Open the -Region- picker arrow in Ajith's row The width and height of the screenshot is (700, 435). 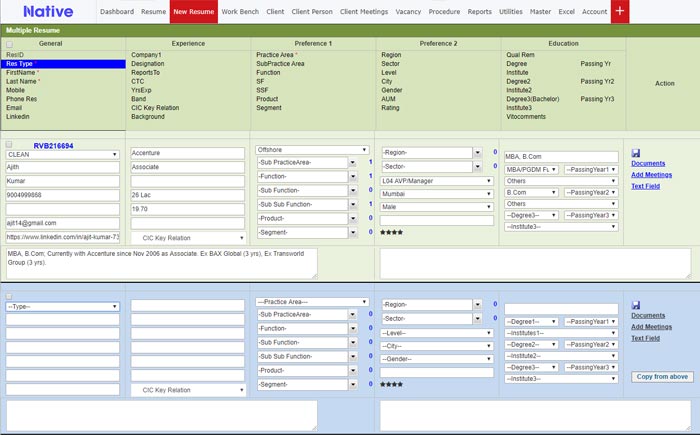click(478, 153)
